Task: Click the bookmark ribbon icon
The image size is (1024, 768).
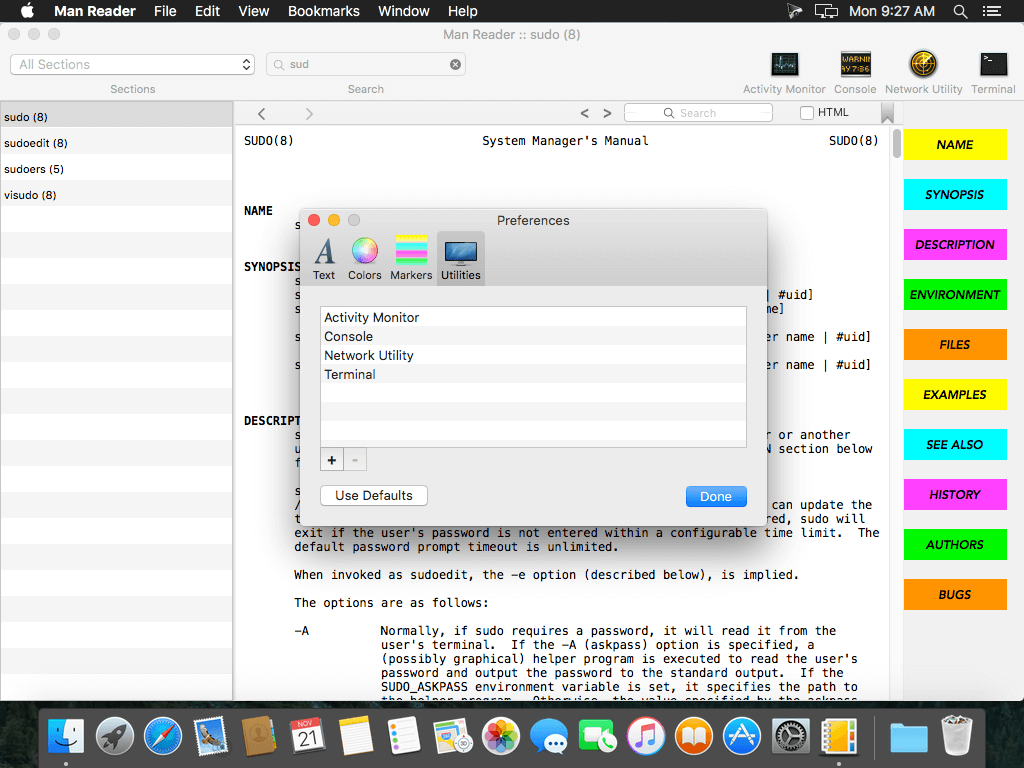Action: coord(887,113)
